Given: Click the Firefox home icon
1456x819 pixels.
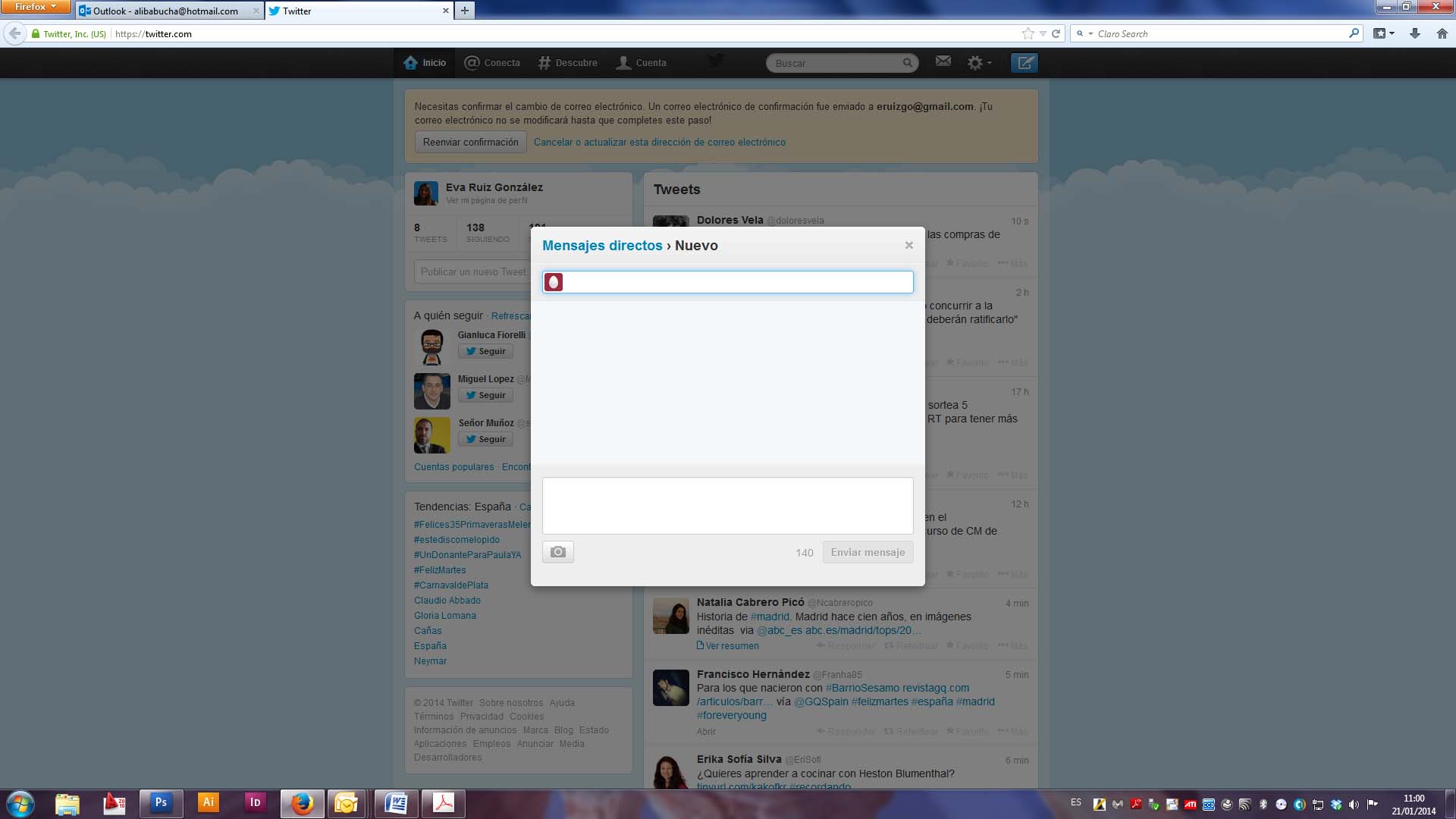Looking at the screenshot, I should point(1442,33).
